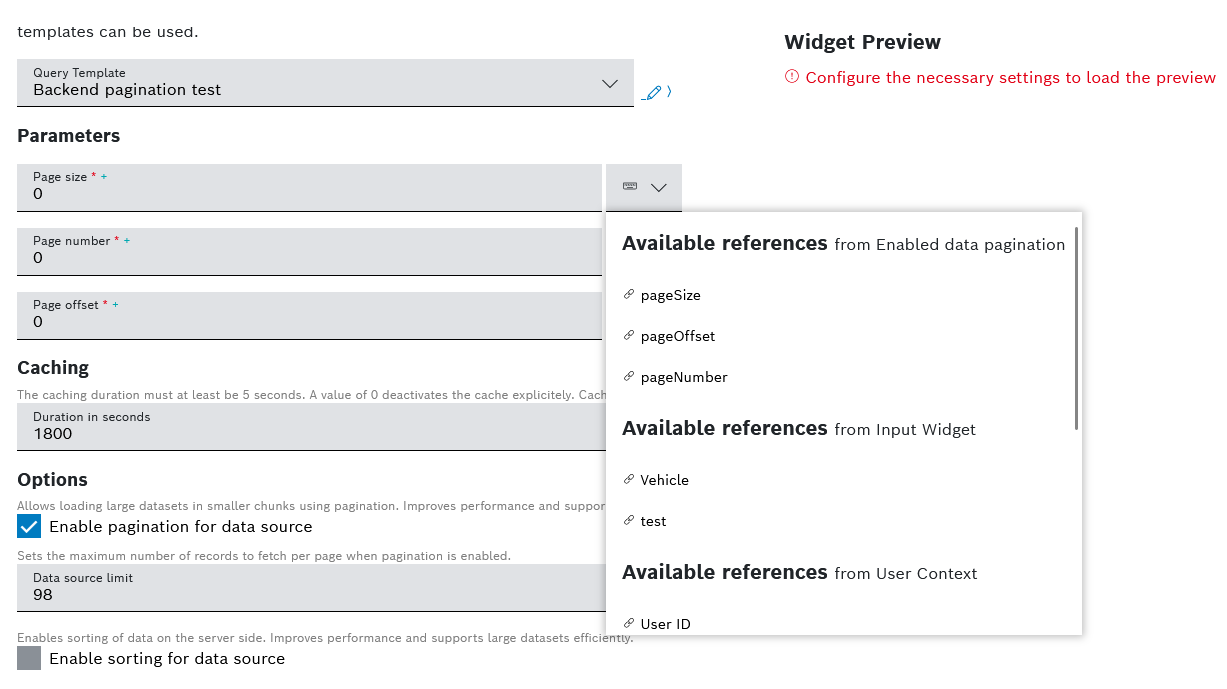Click the link icon beside pageSize

(629, 295)
